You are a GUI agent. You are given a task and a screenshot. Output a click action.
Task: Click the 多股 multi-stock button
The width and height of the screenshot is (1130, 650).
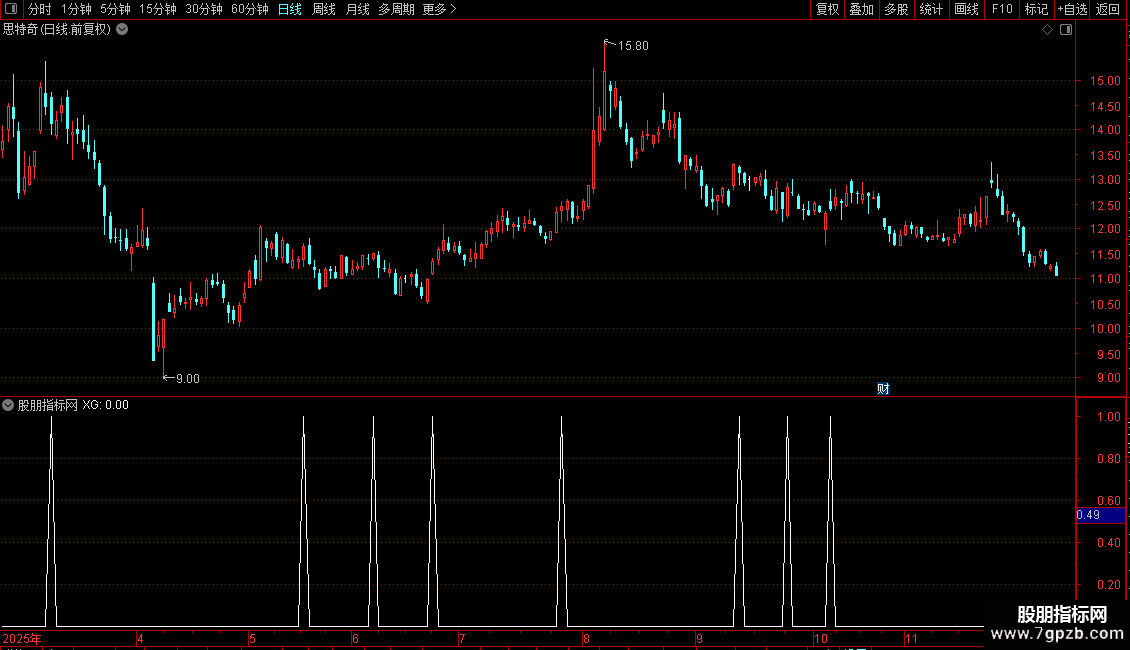(896, 9)
